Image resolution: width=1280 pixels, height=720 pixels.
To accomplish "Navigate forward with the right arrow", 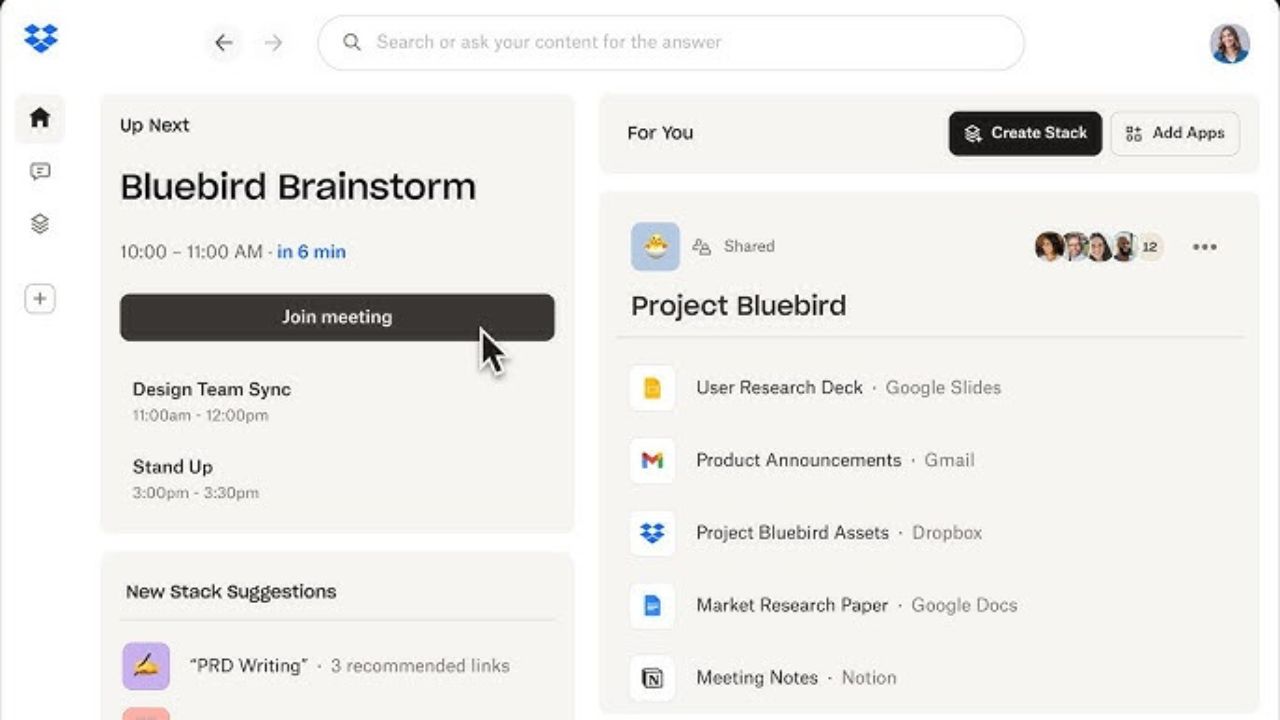I will tap(273, 43).
